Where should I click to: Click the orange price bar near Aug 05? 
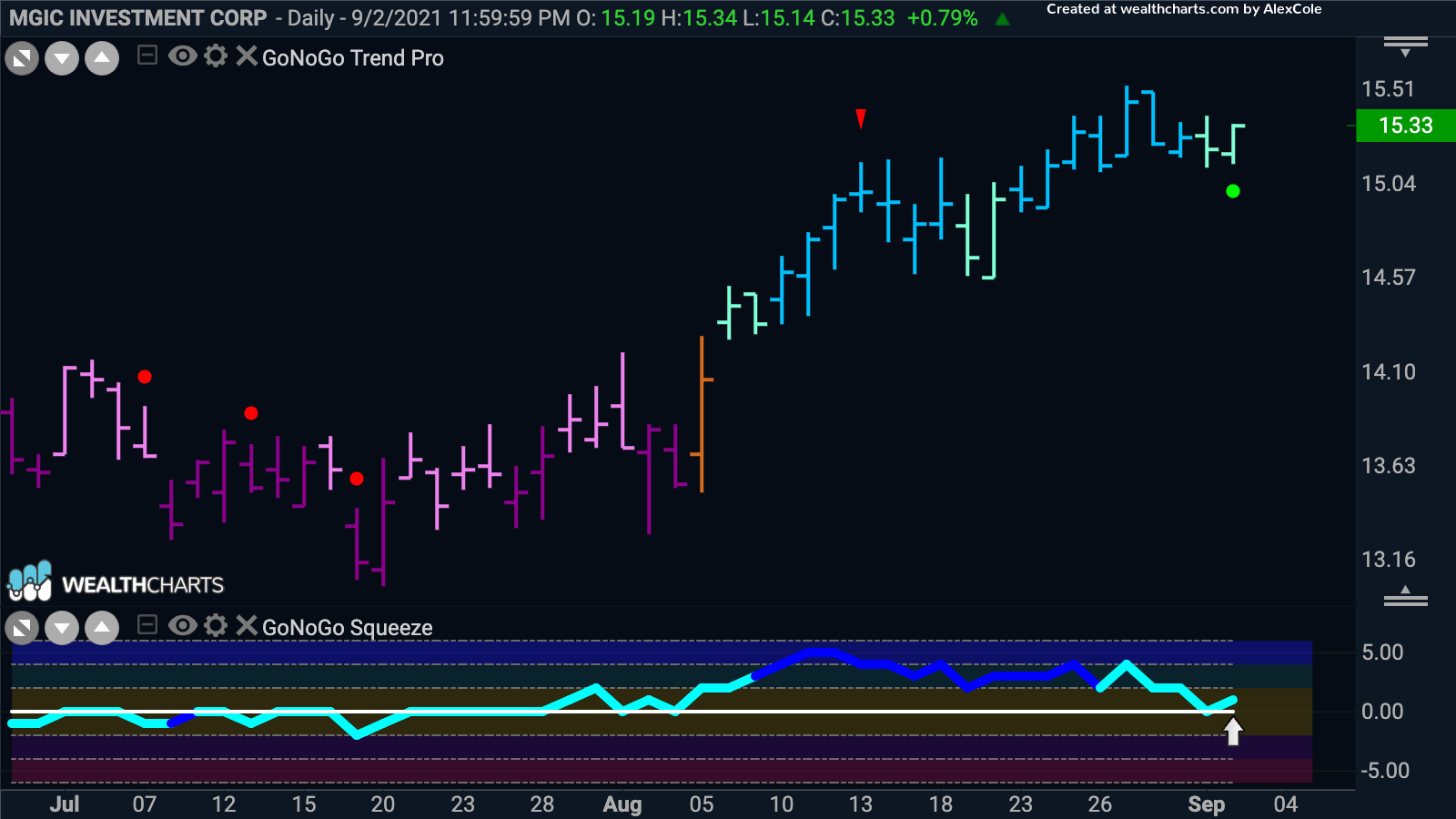tap(702, 414)
